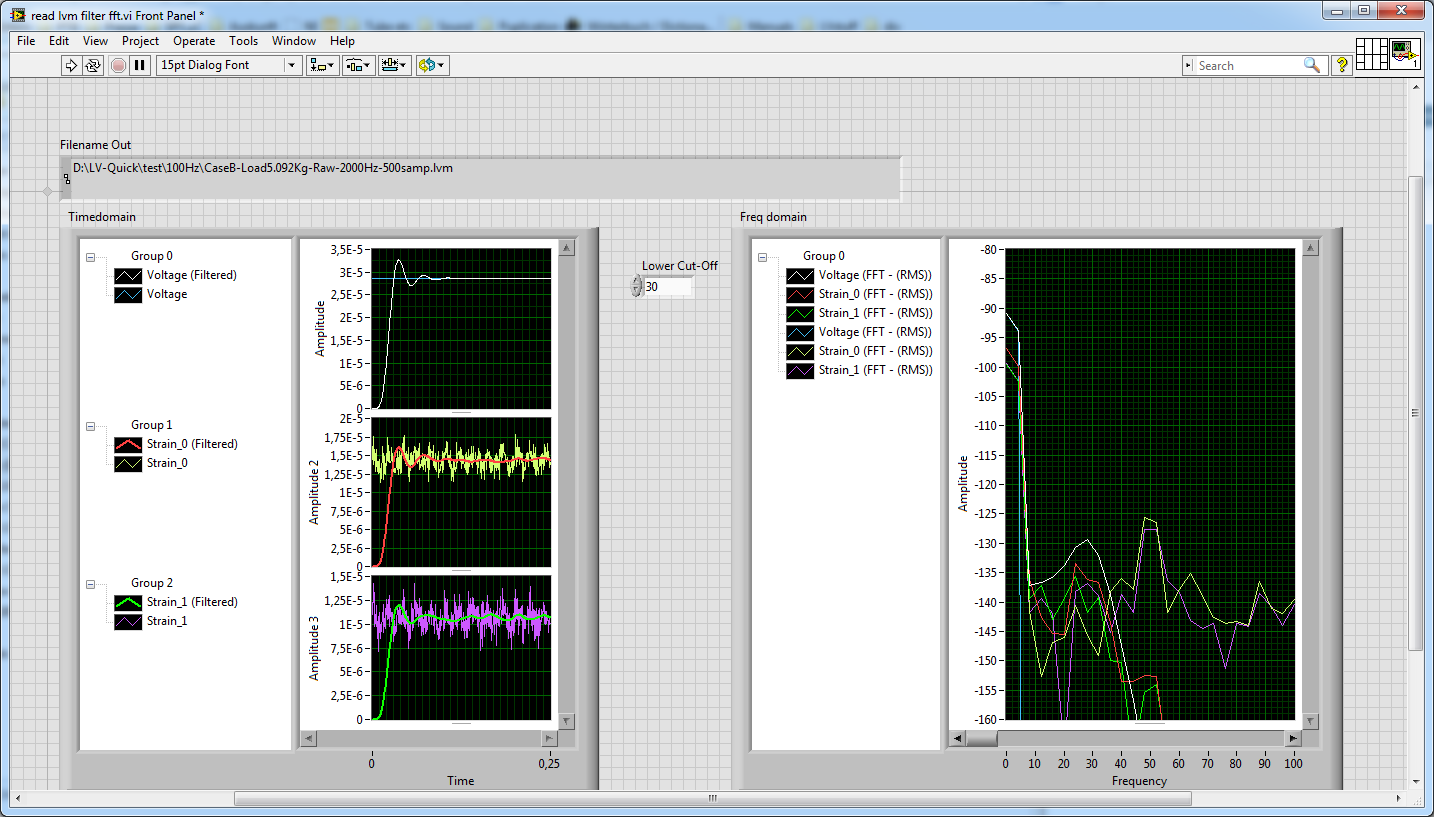Screen dimensions: 1434x817
Task: Collapse Timedomain Group 0 tree node
Action: (90, 256)
